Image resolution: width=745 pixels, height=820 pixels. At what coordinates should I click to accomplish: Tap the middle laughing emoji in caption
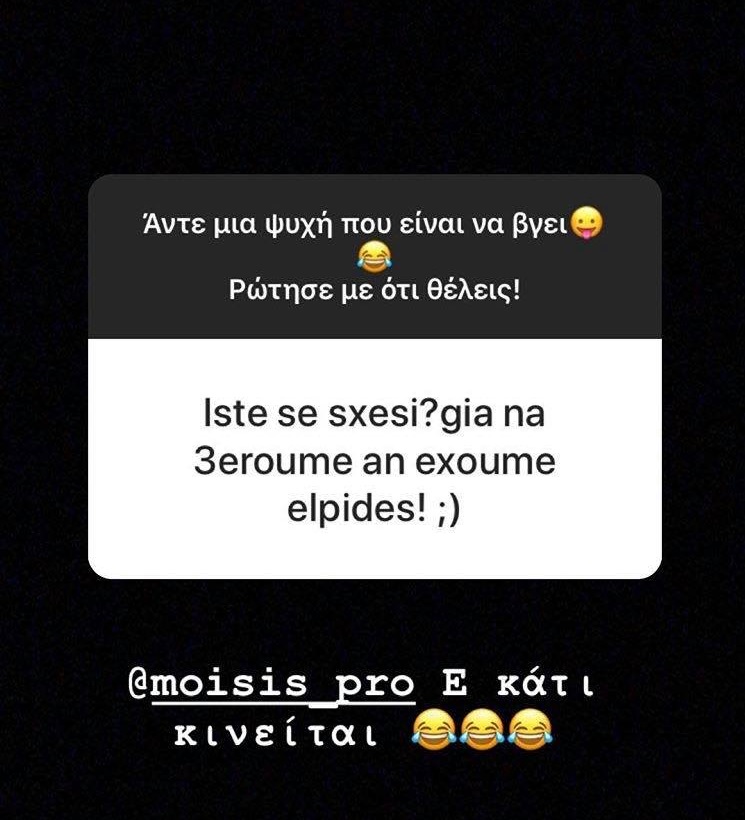tap(481, 729)
